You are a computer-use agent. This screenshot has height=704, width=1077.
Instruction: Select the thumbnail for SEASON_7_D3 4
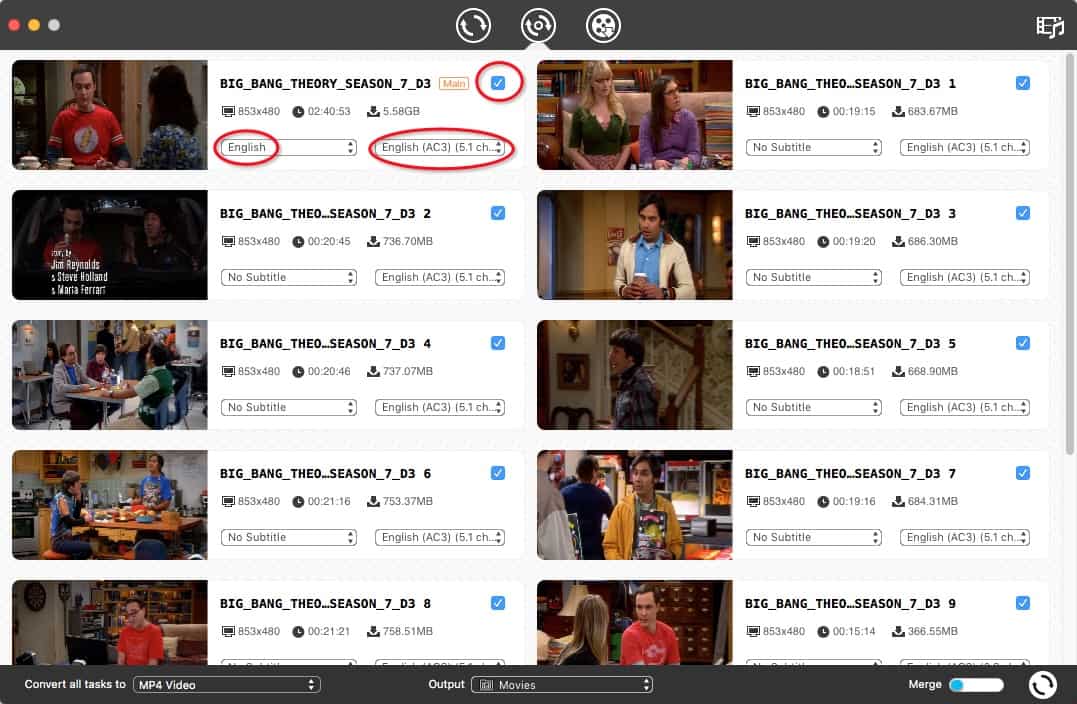click(x=110, y=375)
